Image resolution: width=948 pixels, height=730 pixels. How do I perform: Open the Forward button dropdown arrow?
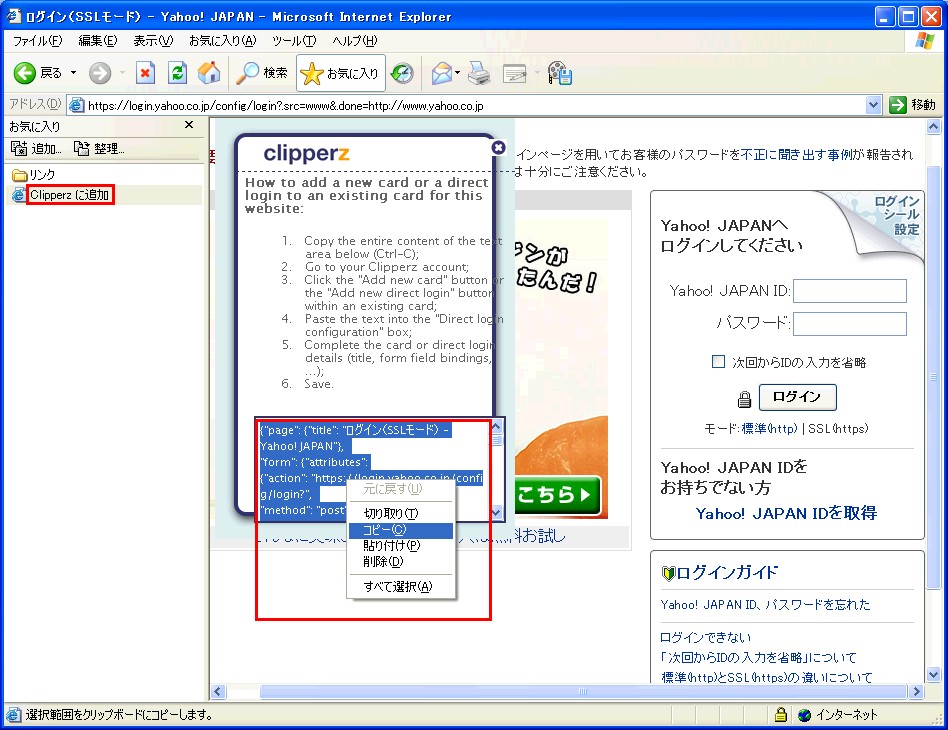122,73
